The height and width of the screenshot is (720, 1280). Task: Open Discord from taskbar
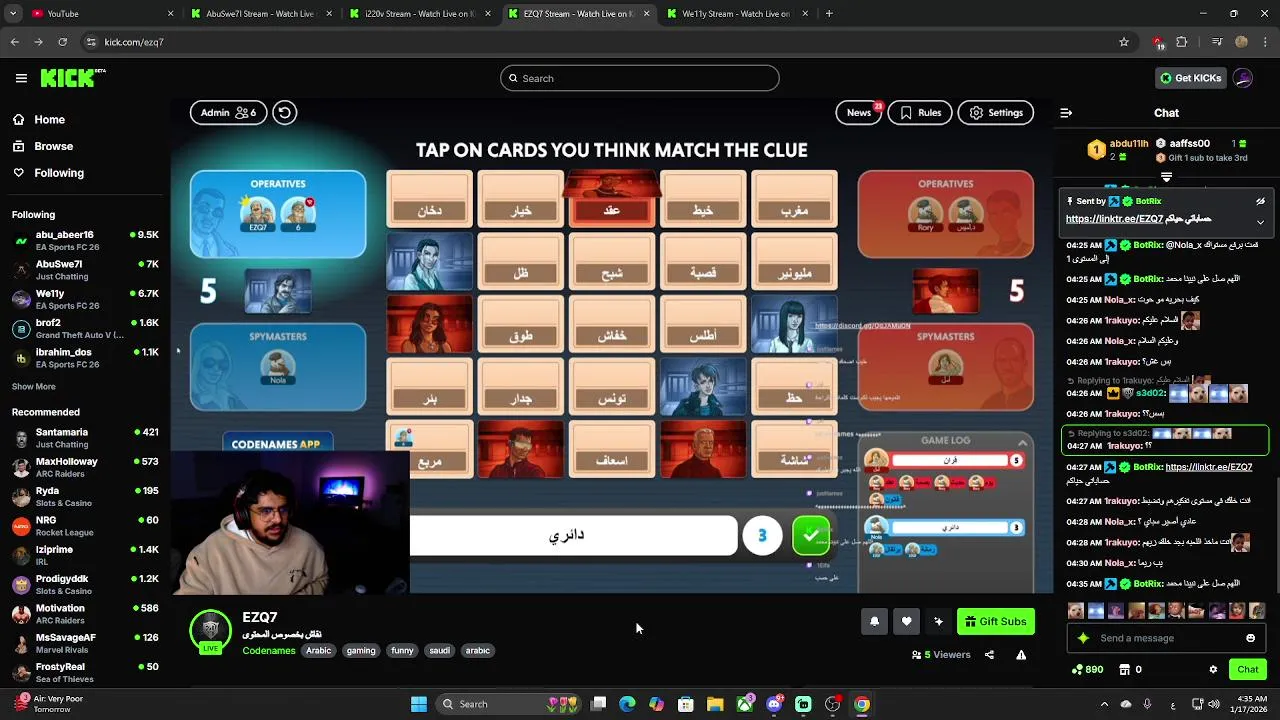pos(774,704)
